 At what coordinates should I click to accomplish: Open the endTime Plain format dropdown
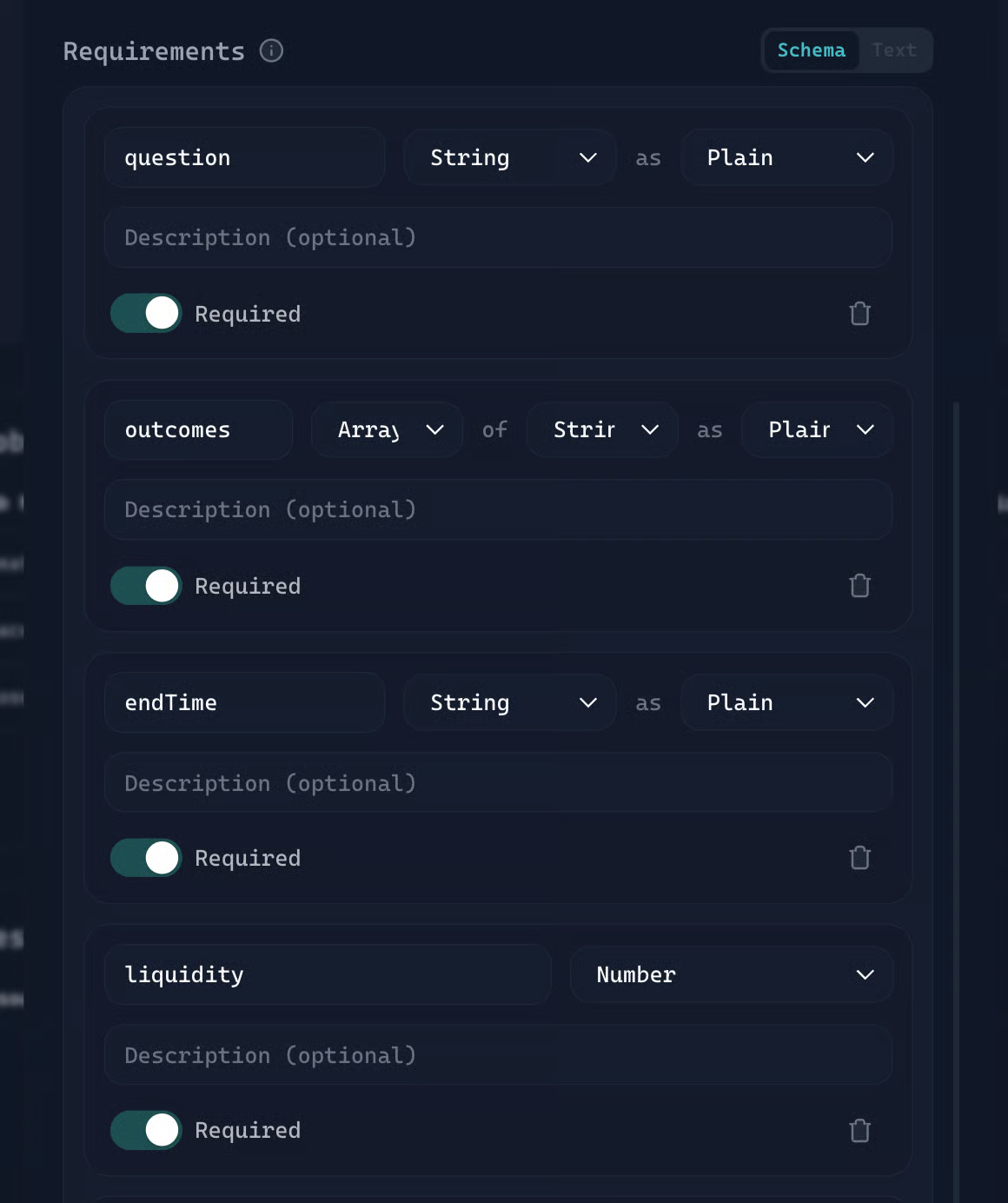pos(787,702)
